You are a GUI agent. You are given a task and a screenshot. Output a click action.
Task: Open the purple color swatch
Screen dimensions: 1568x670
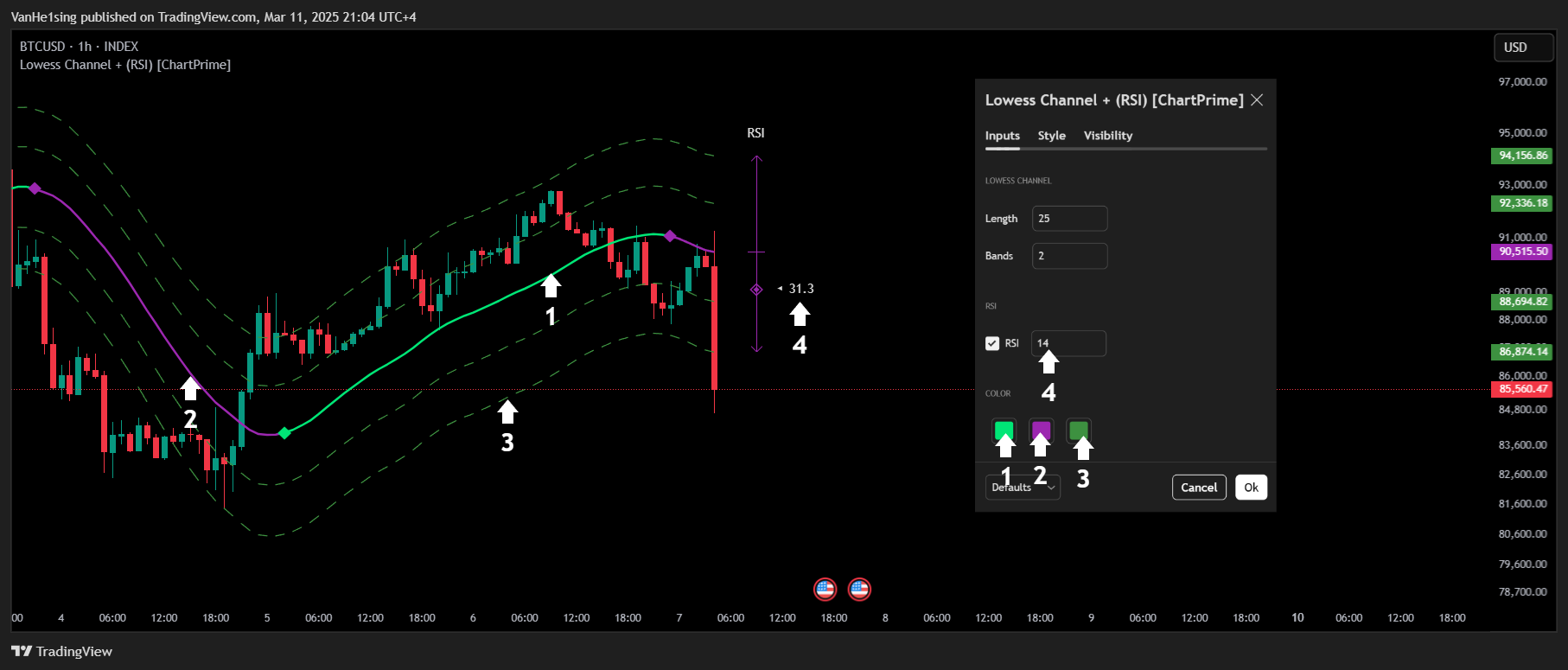1041,431
